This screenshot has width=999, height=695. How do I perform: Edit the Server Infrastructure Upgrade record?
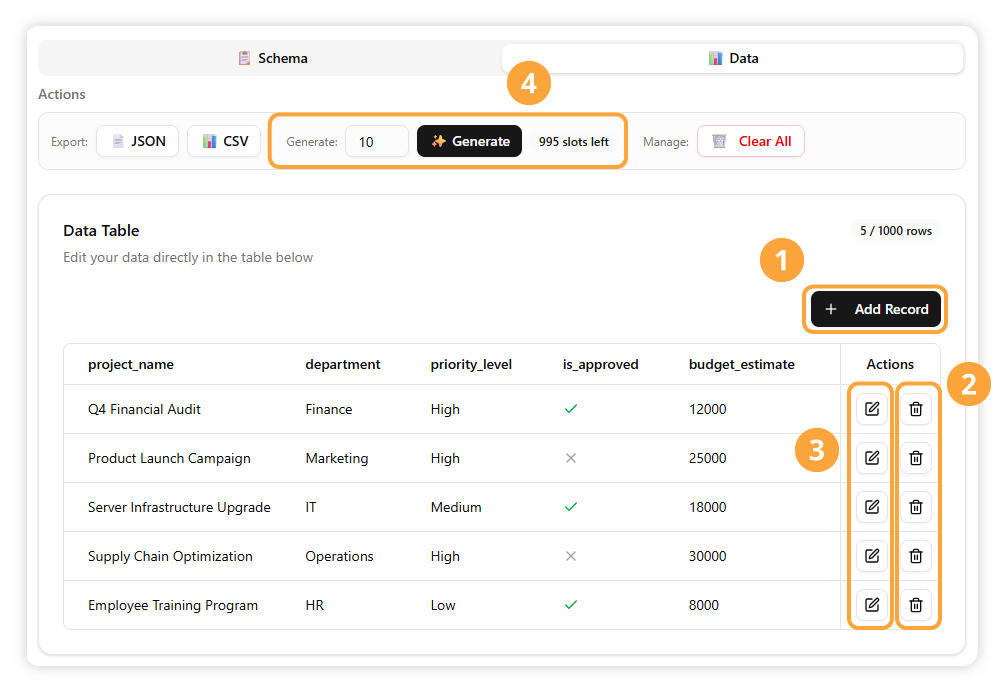point(871,507)
